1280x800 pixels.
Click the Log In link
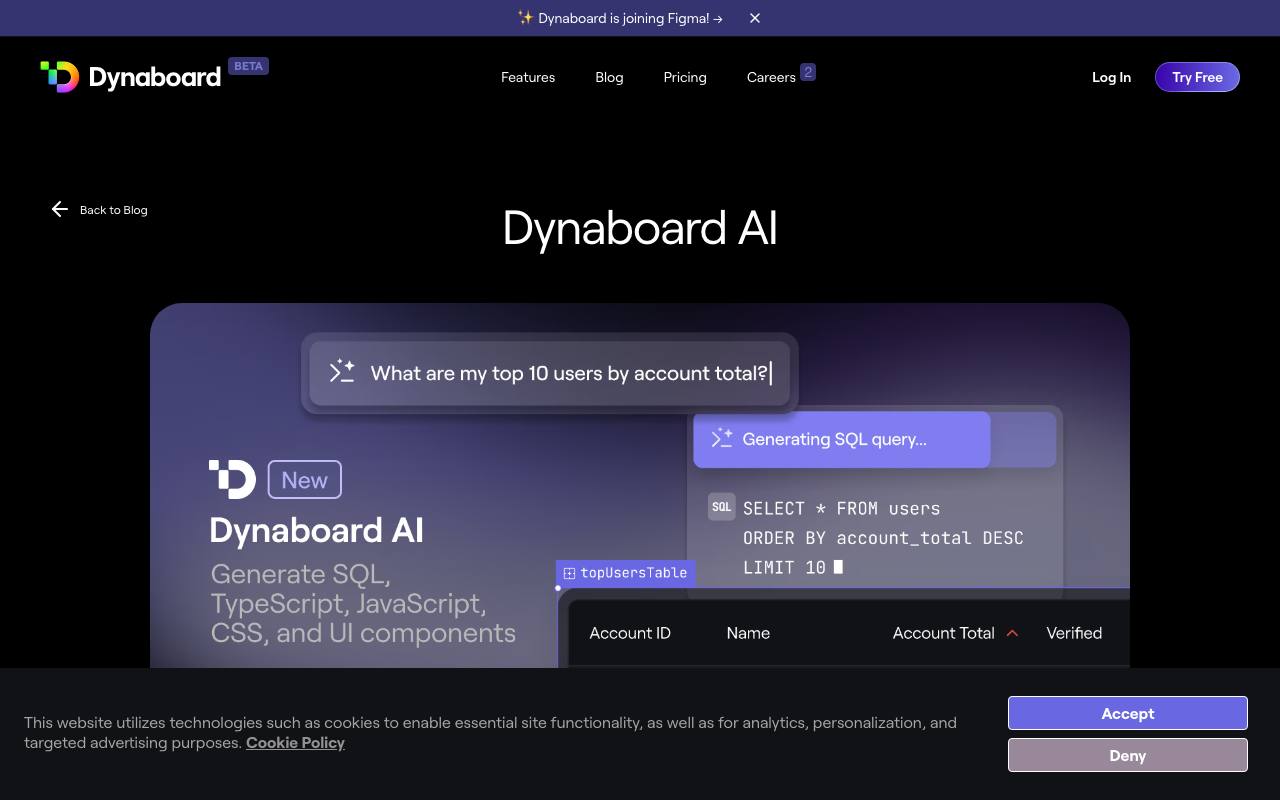[x=1111, y=77]
